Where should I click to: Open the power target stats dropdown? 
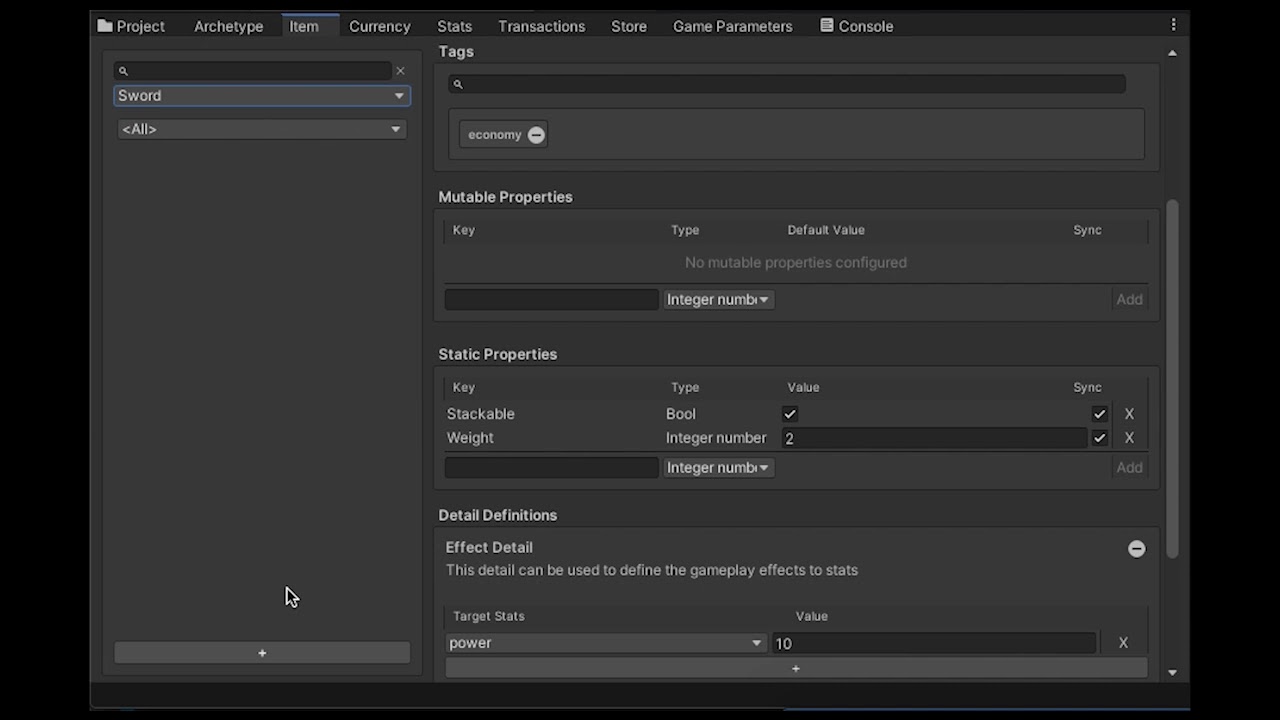[605, 643]
